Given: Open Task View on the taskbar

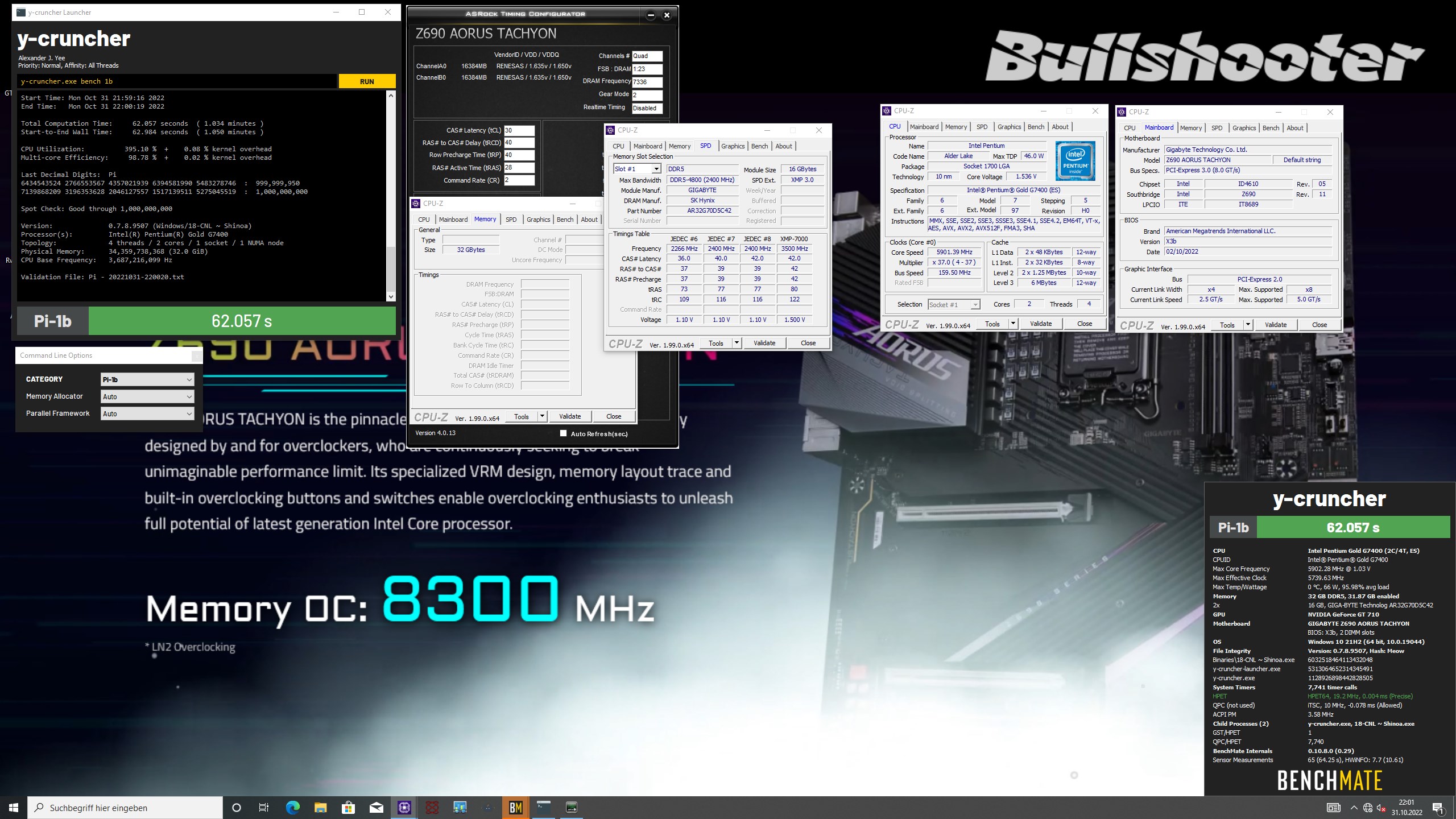Looking at the screenshot, I should [264, 808].
